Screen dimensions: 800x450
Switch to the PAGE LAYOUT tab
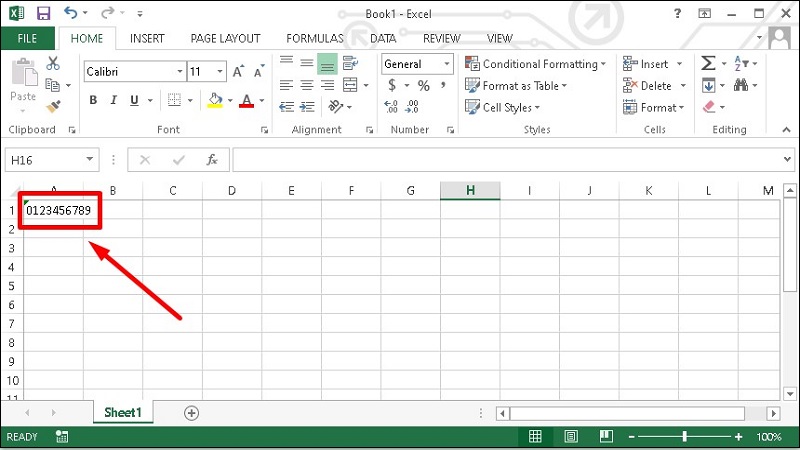coord(226,39)
